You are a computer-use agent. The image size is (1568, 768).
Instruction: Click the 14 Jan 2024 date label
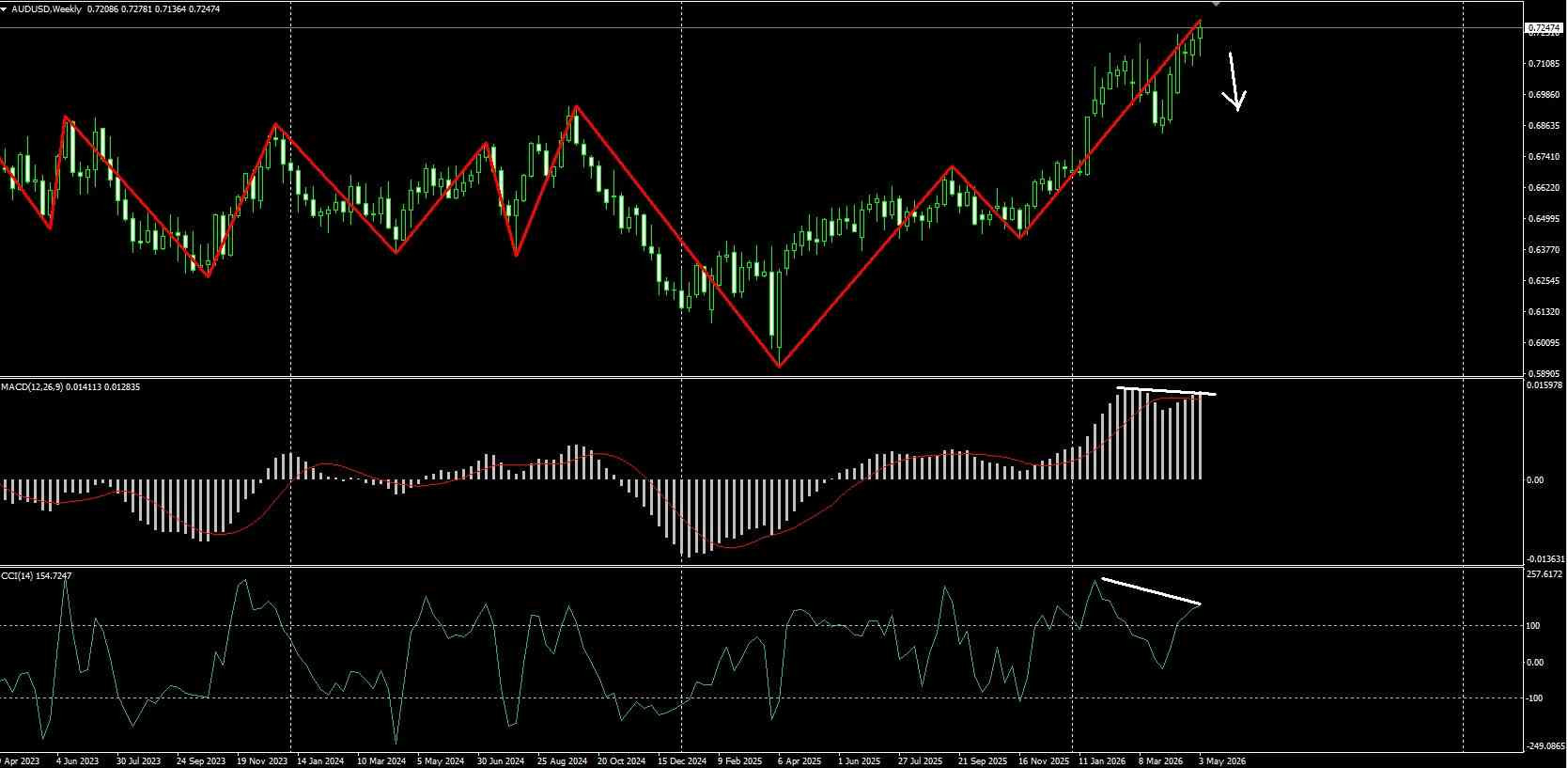tap(320, 761)
